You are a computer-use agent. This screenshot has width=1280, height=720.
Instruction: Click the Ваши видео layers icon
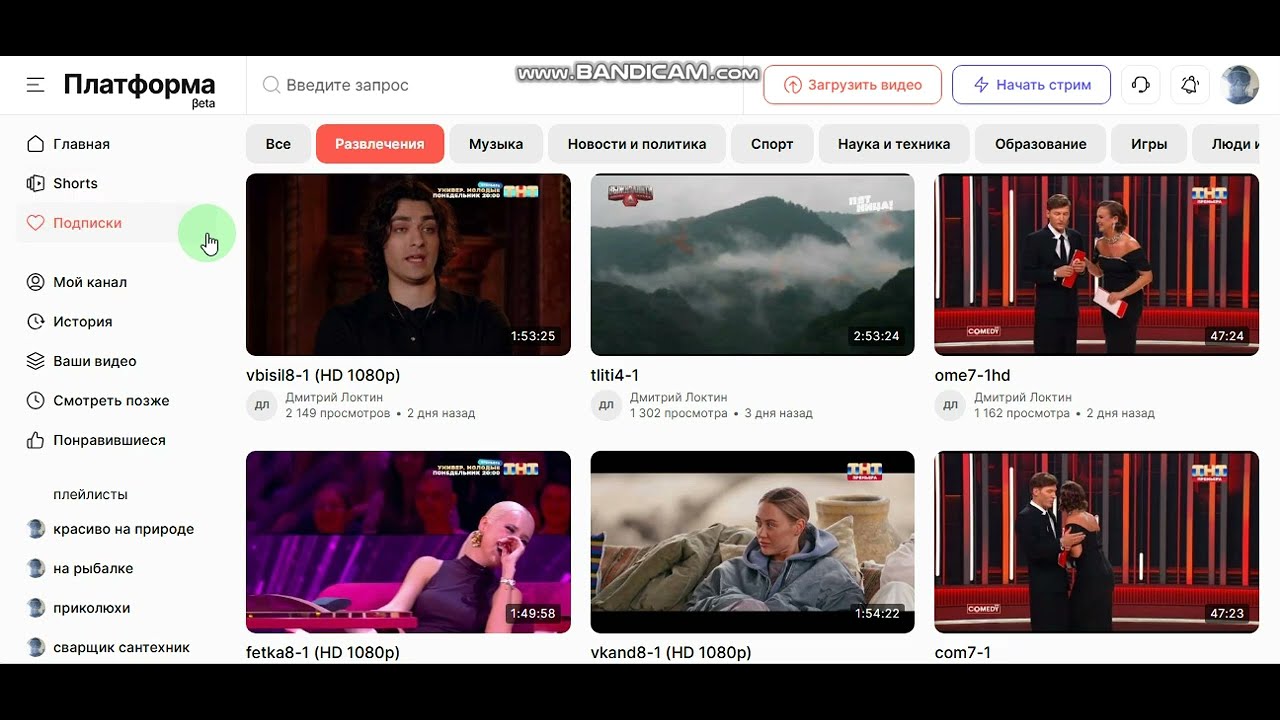36,361
